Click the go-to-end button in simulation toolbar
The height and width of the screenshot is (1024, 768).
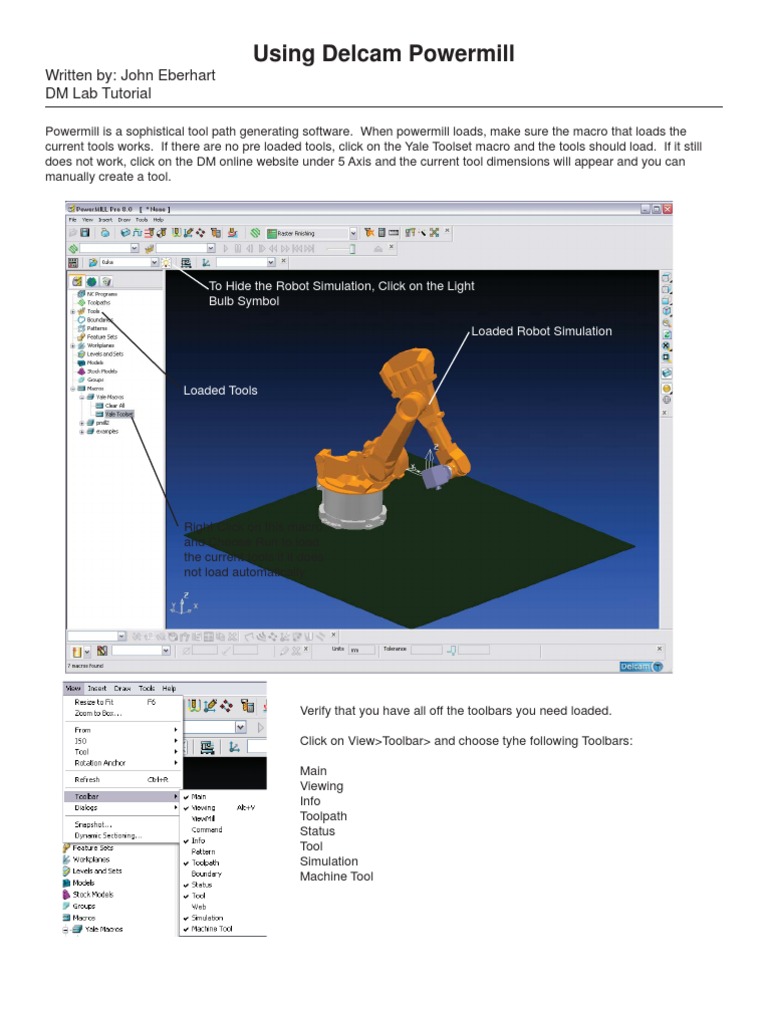(310, 248)
